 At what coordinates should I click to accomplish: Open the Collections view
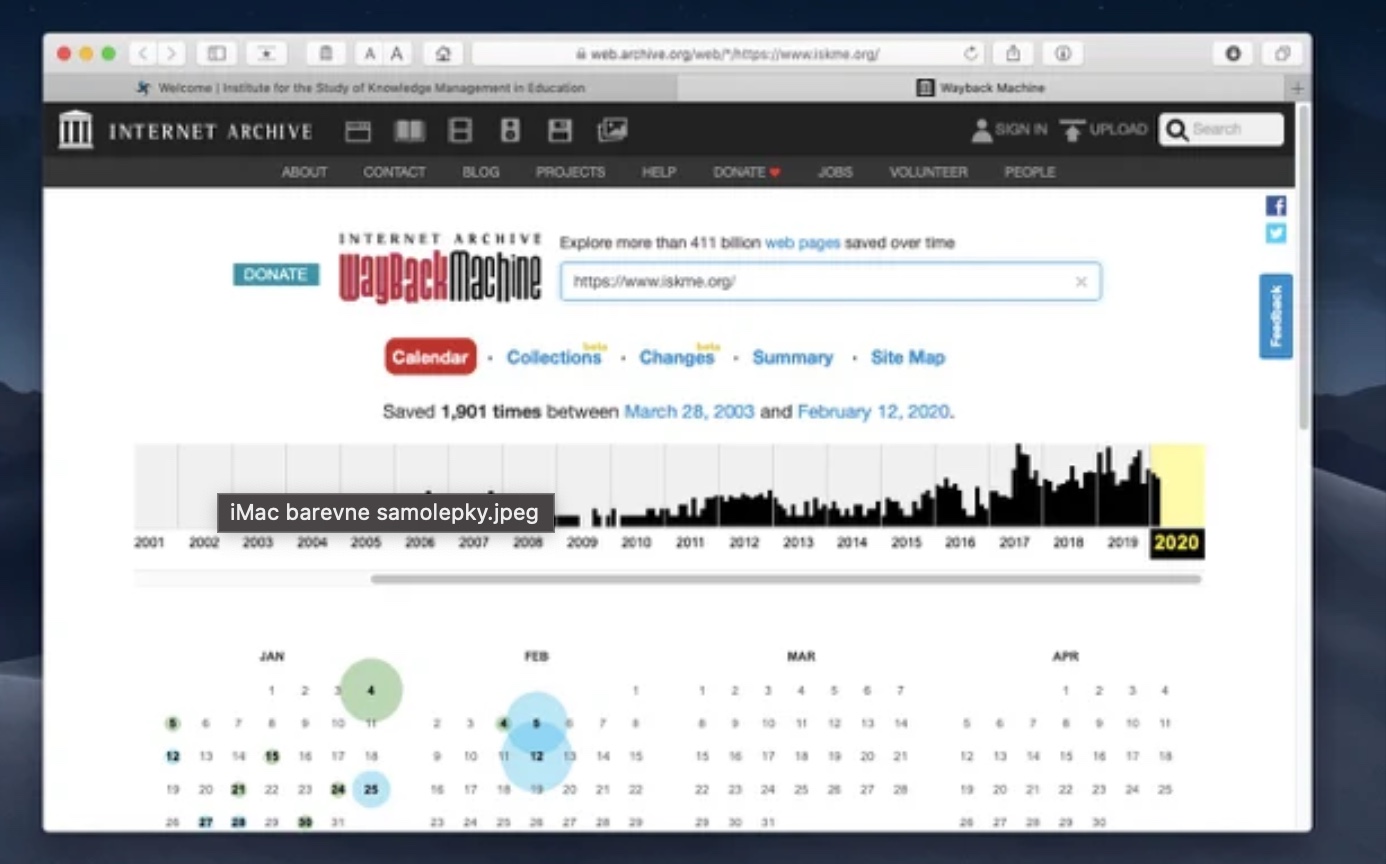point(555,357)
